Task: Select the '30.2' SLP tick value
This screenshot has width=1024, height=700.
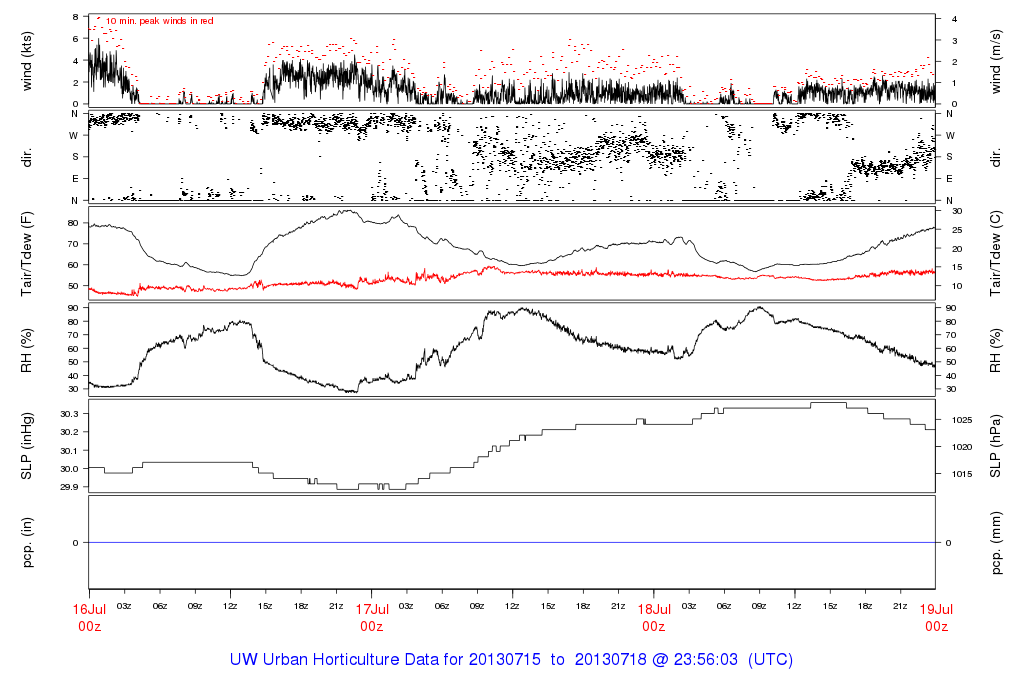Action: (69, 432)
